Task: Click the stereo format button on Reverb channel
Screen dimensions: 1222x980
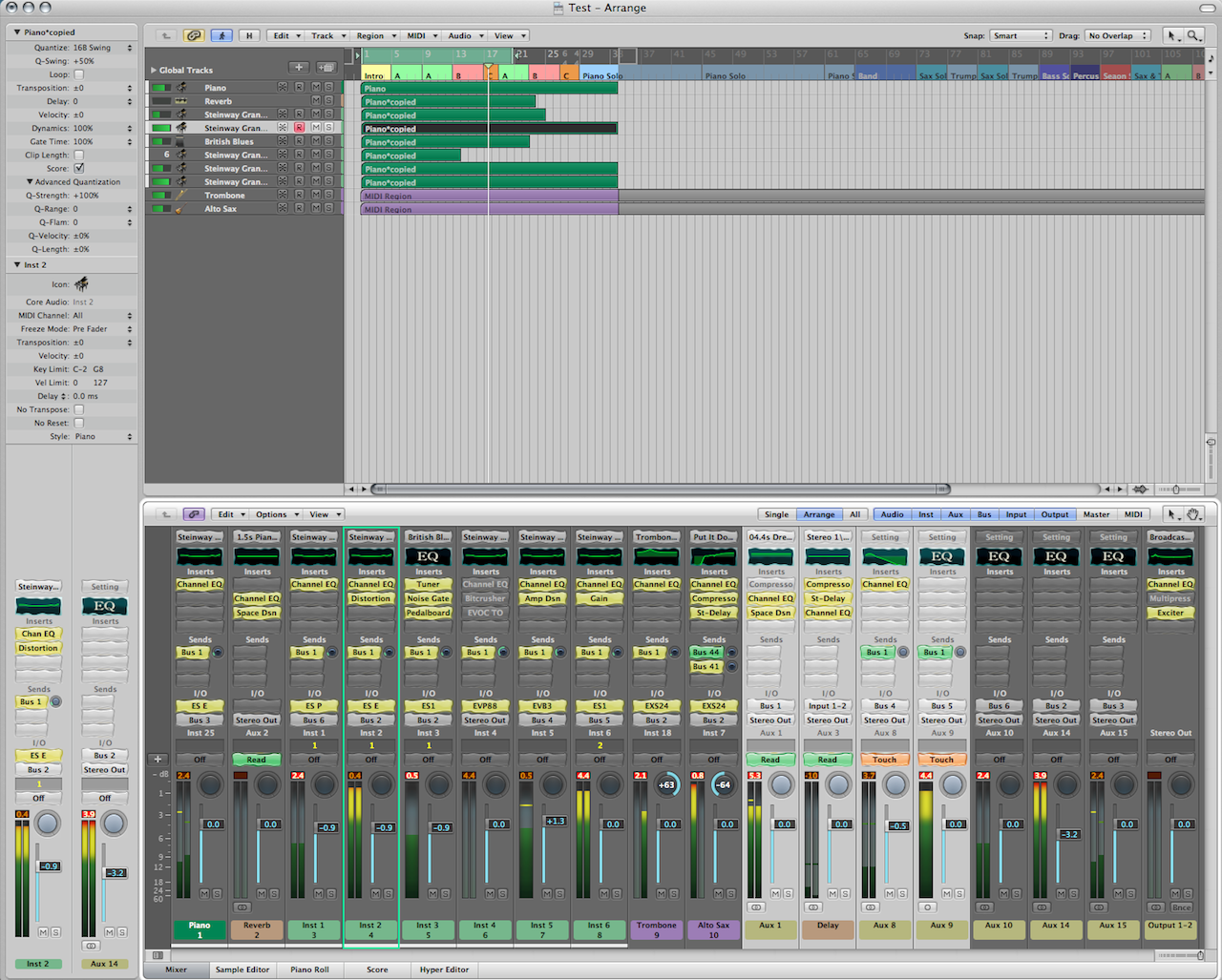Action: [x=242, y=907]
